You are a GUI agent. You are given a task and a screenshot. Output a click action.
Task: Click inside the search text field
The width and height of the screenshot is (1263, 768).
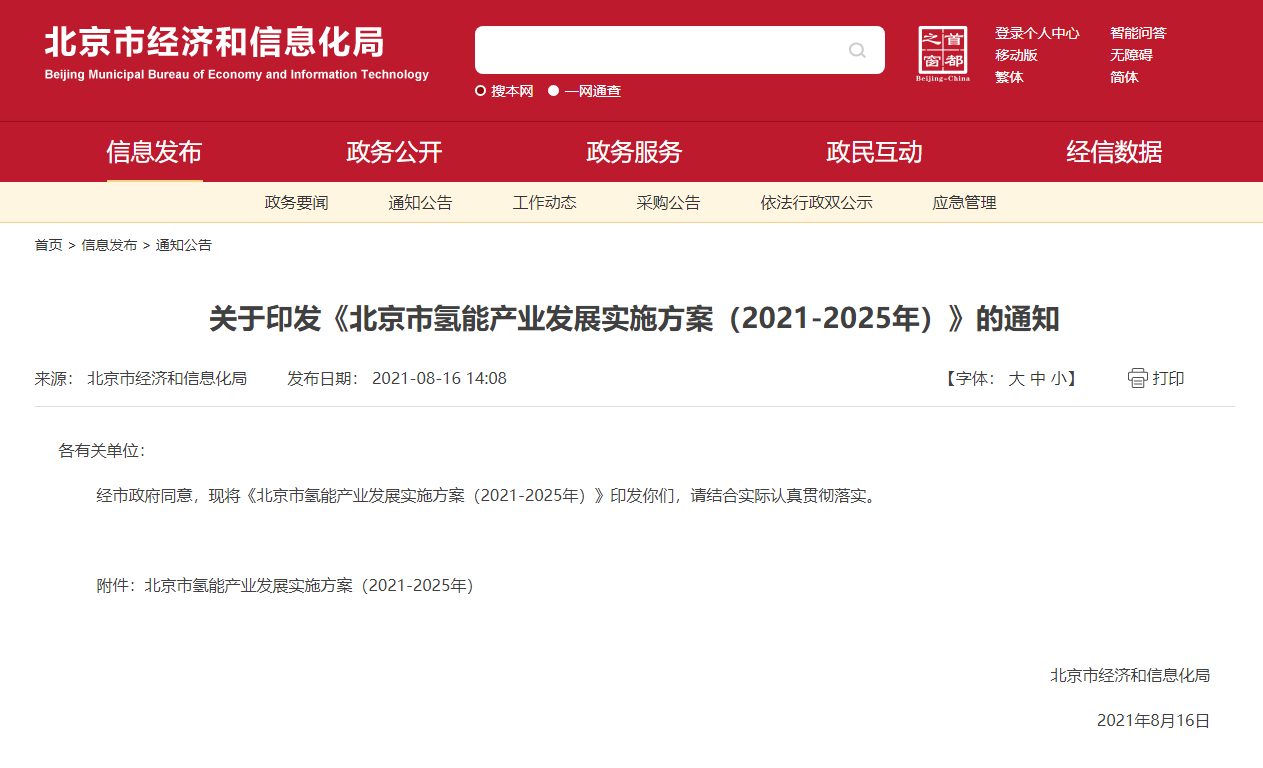click(658, 50)
